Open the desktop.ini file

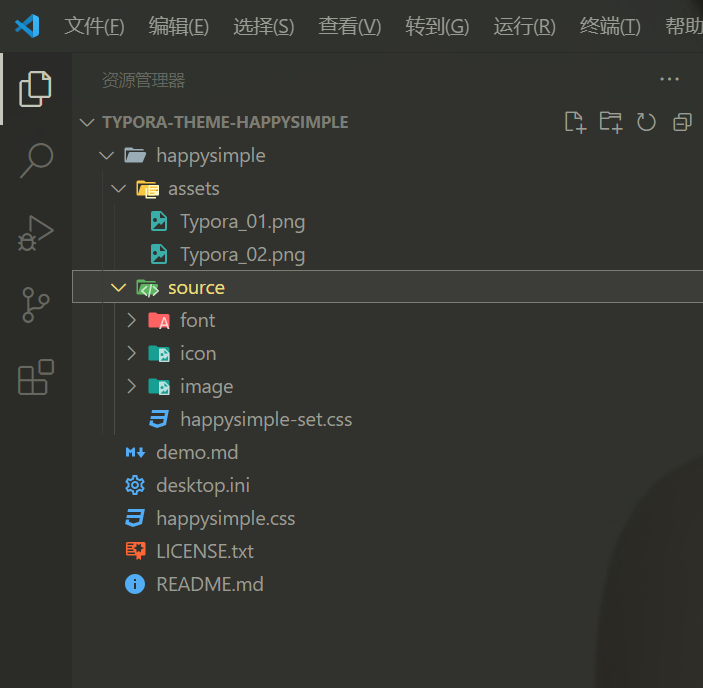point(203,486)
